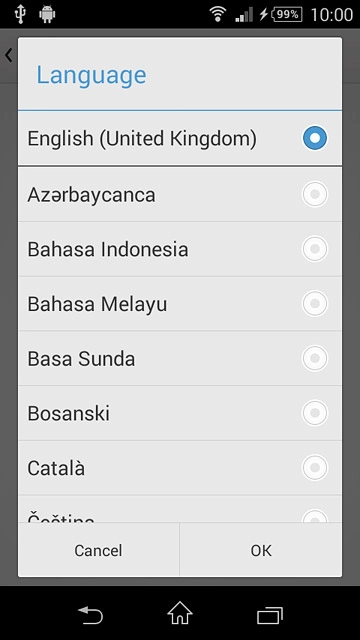This screenshot has width=360, height=640.
Task: Dismiss the dialog with Cancel
Action: pyautogui.click(x=98, y=550)
